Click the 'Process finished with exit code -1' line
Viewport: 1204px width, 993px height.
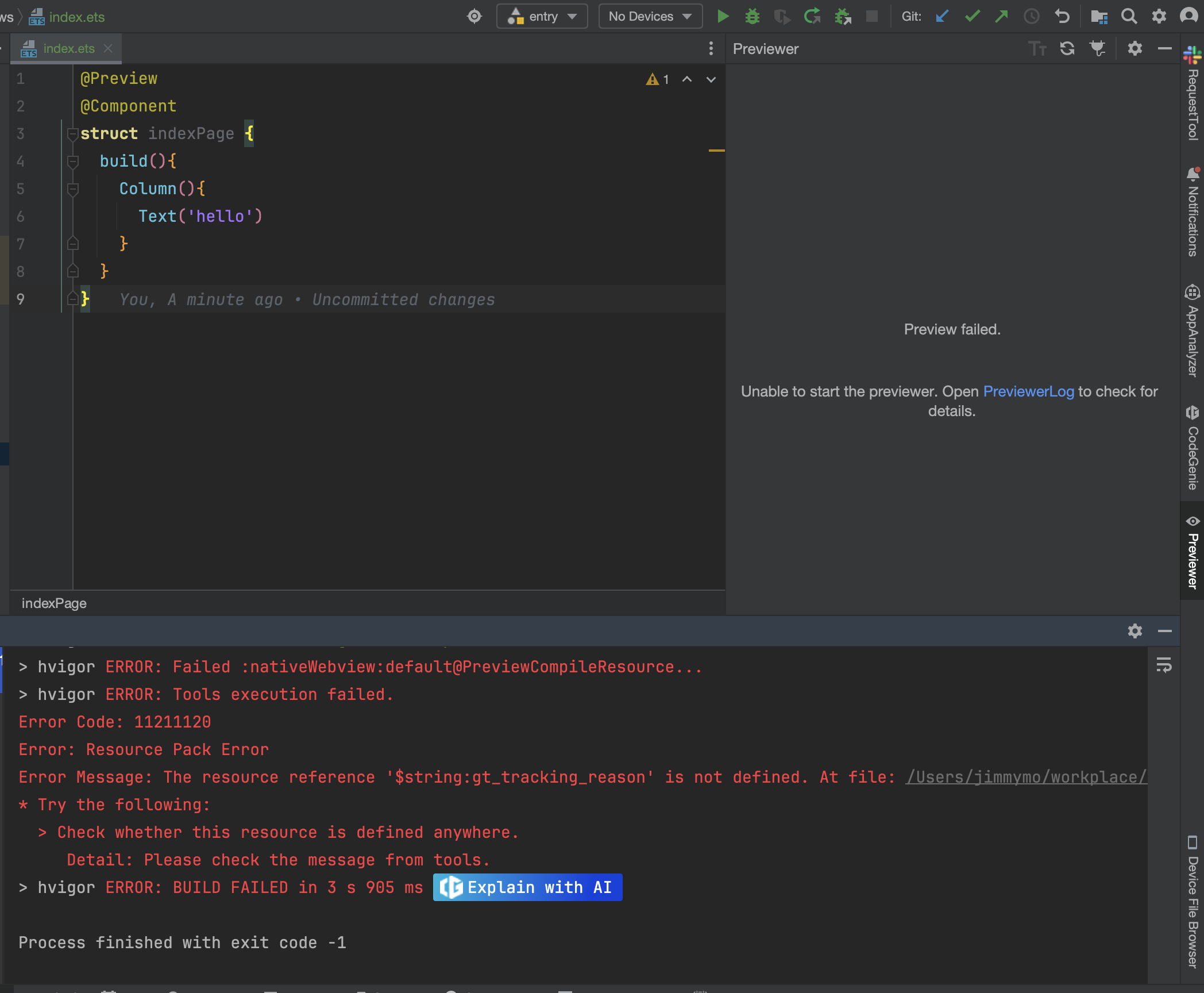coord(182,942)
